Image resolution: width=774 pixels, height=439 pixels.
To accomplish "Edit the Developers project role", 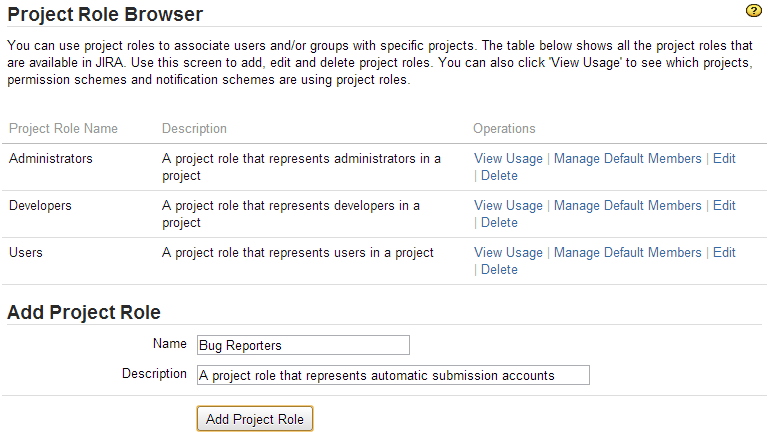I will [x=724, y=205].
